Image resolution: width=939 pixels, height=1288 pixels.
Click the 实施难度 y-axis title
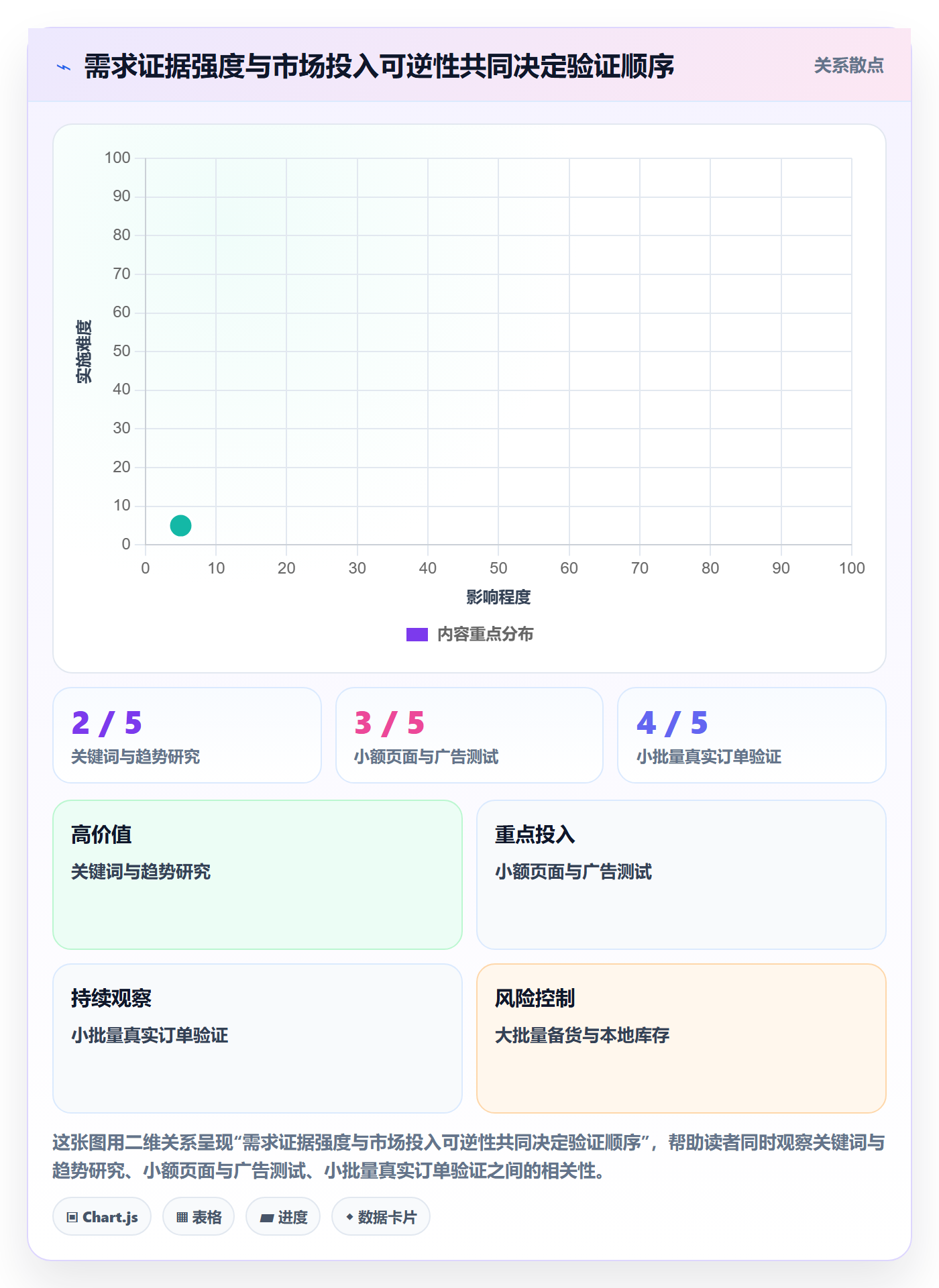84,352
